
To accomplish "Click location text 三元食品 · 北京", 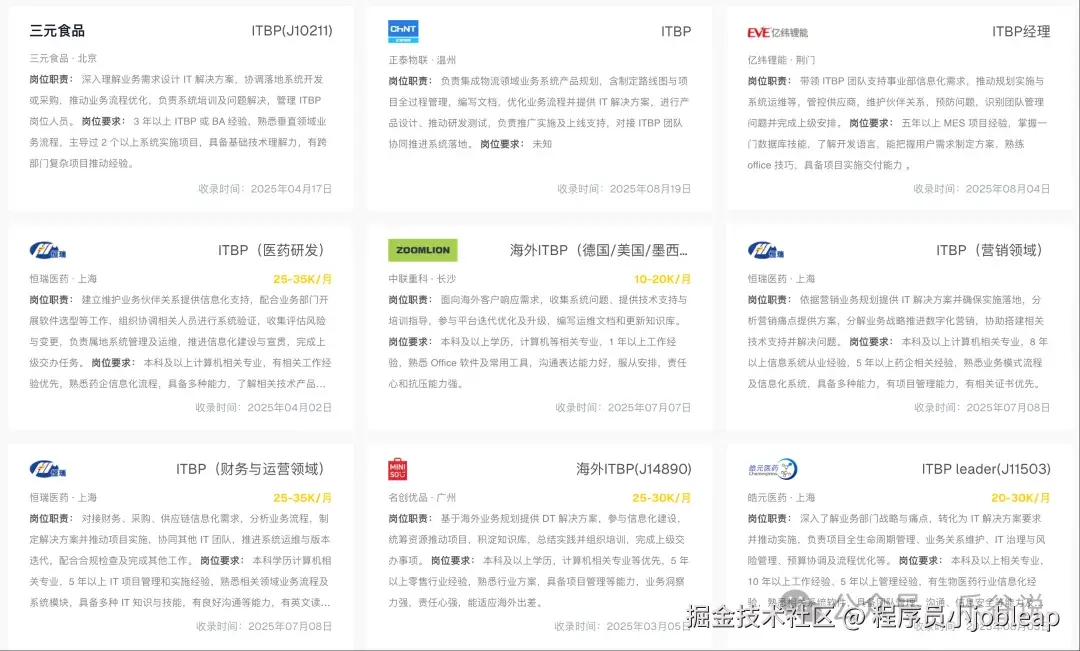I will click(63, 59).
